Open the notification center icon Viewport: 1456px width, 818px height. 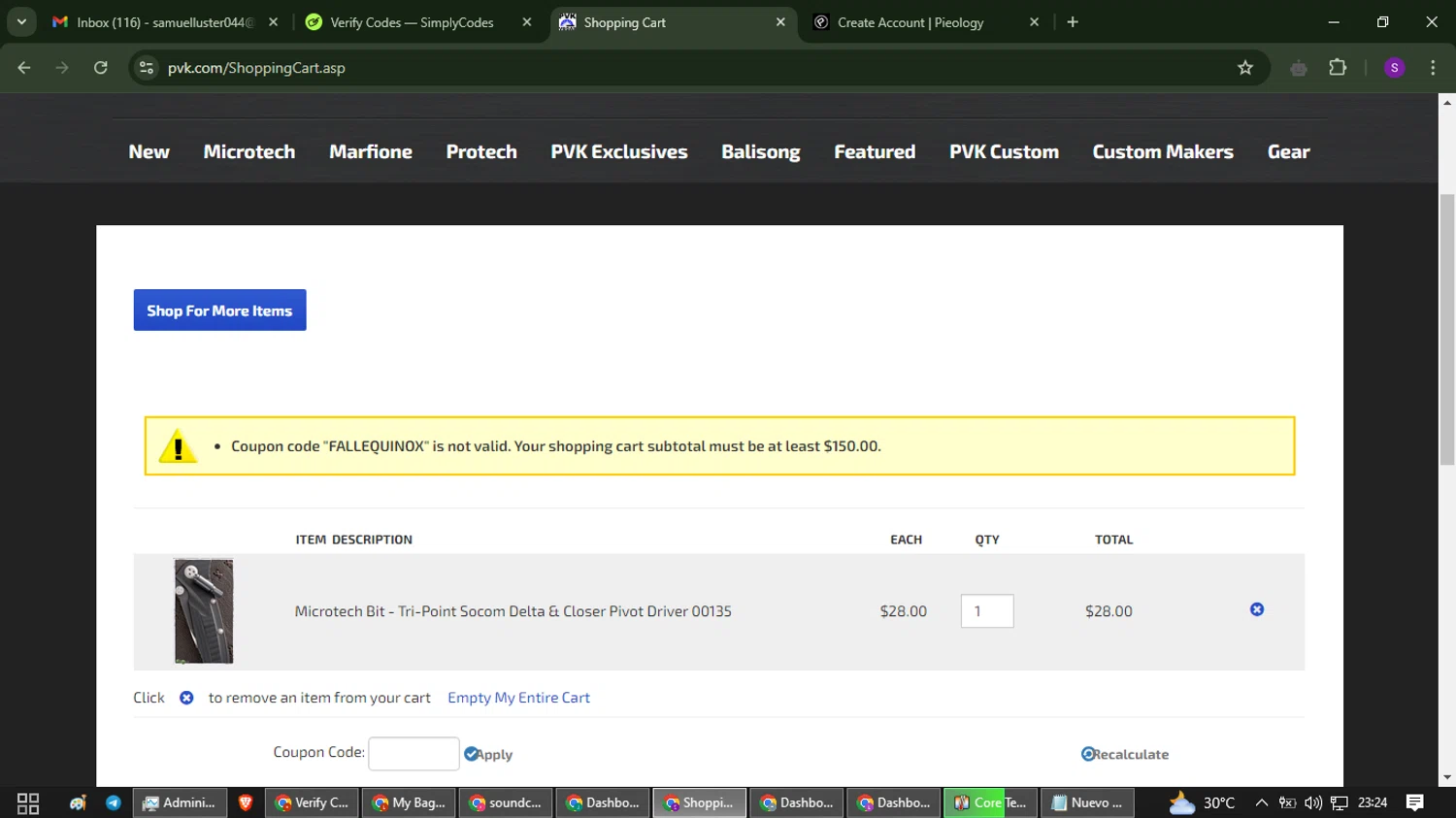[x=1415, y=803]
